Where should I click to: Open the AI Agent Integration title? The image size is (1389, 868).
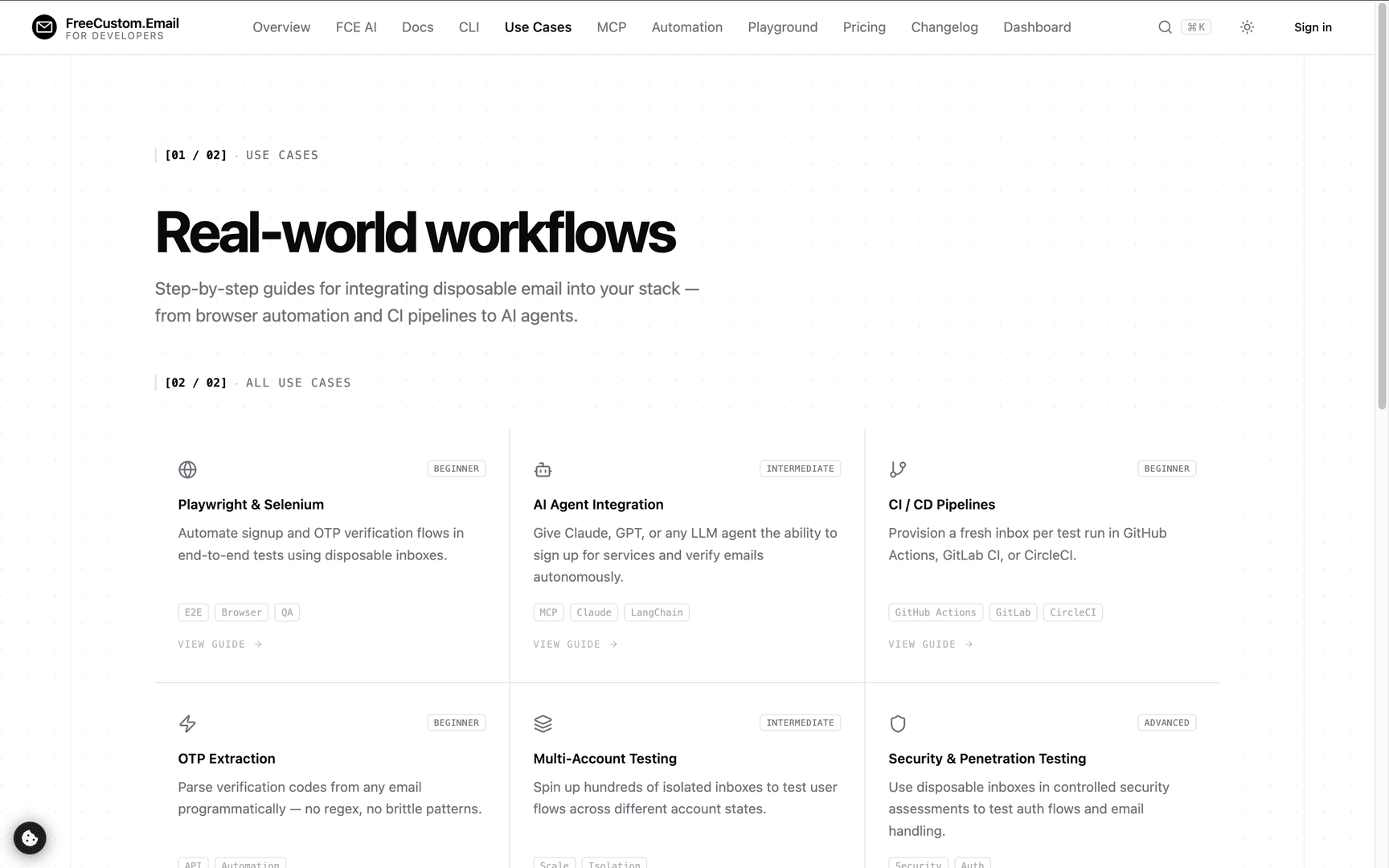[598, 505]
